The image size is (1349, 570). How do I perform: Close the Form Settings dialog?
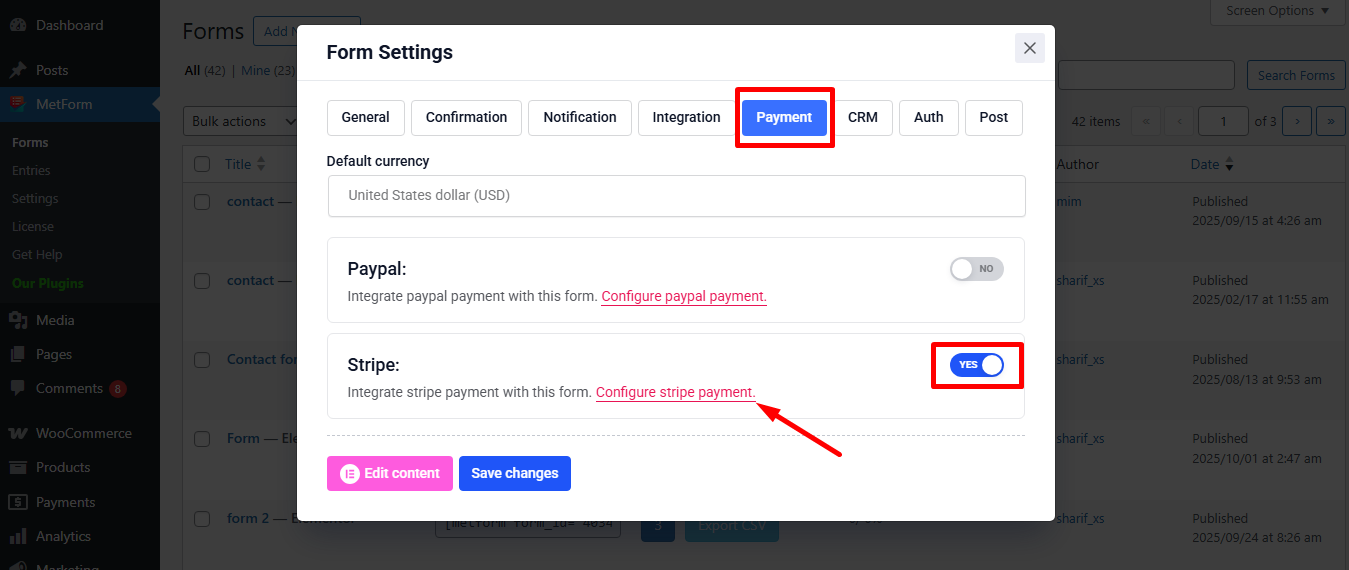1029,48
